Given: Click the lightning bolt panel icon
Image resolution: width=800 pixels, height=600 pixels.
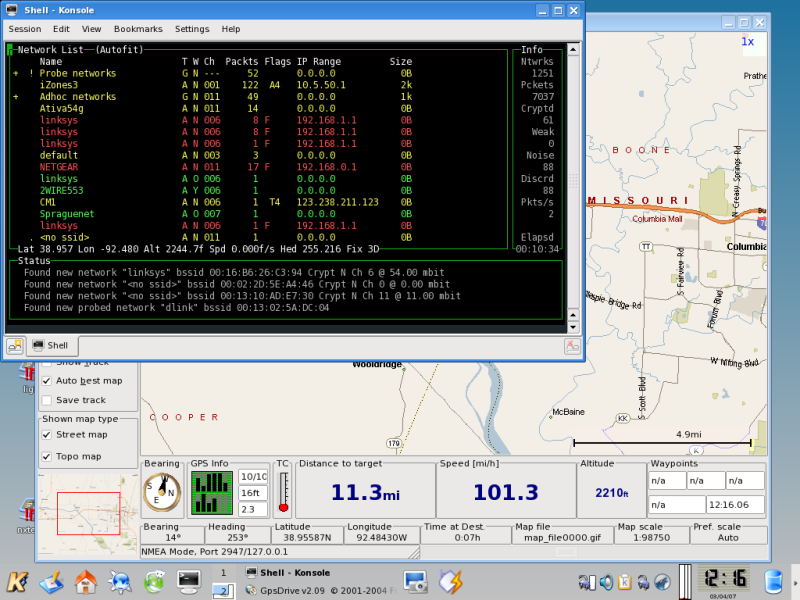Looking at the screenshot, I should 451,582.
